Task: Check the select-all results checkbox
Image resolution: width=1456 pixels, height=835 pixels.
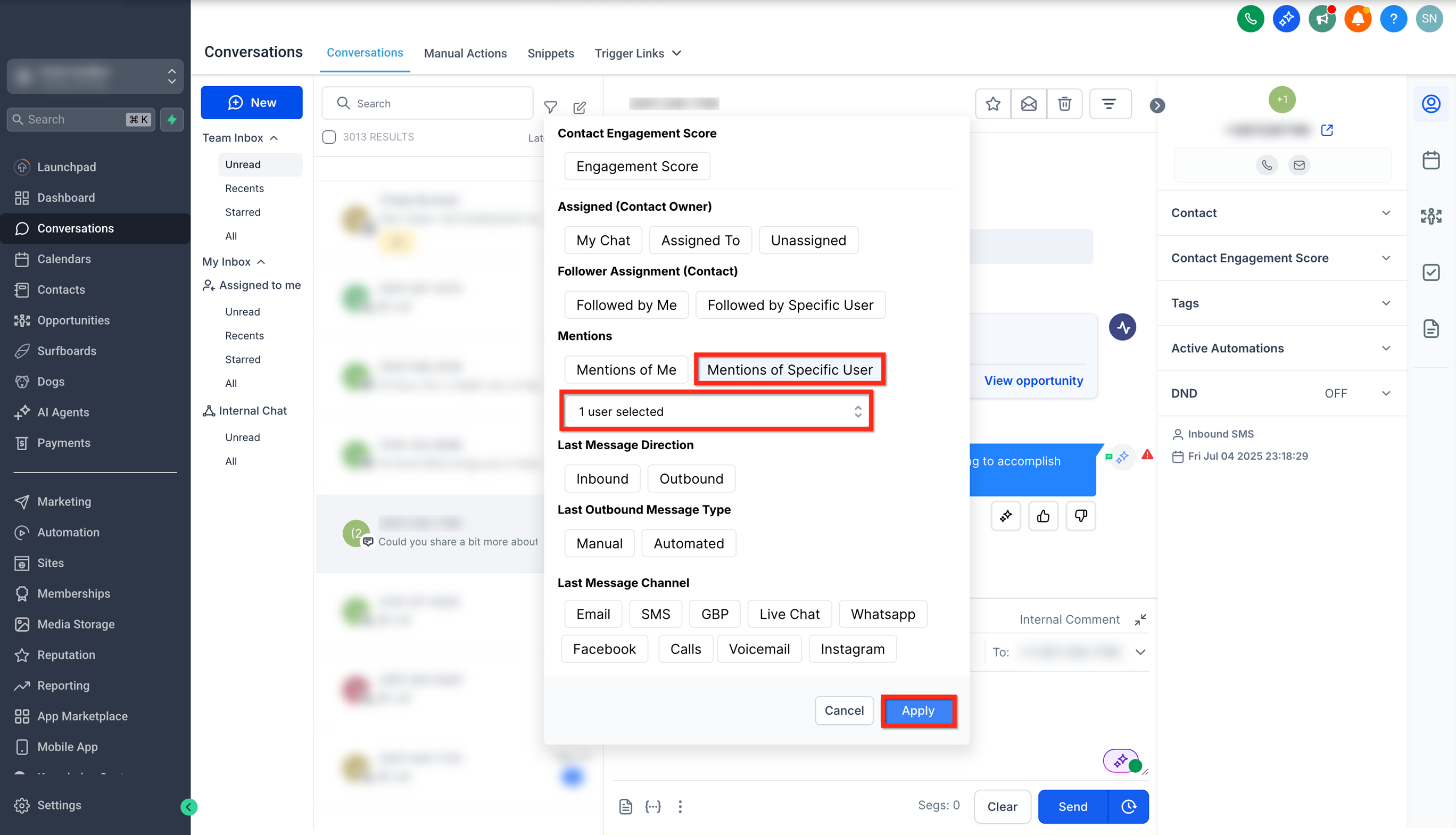Action: pos(329,137)
